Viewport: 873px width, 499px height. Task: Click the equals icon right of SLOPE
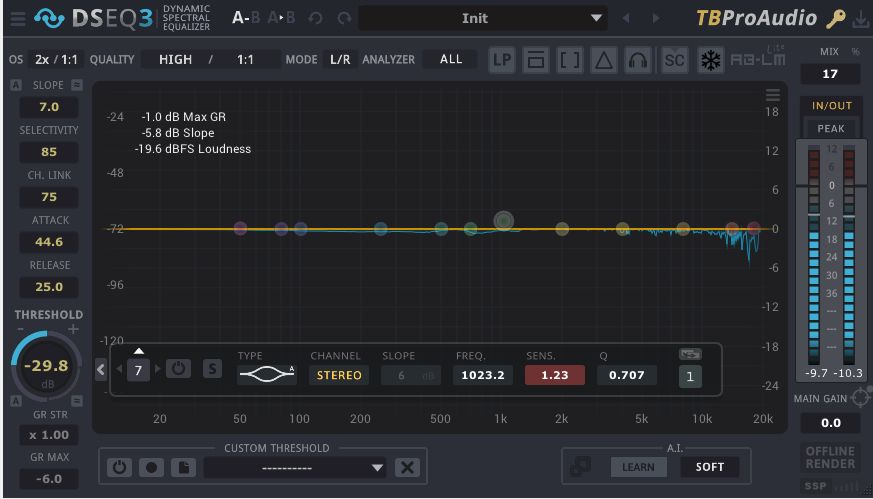click(x=77, y=85)
